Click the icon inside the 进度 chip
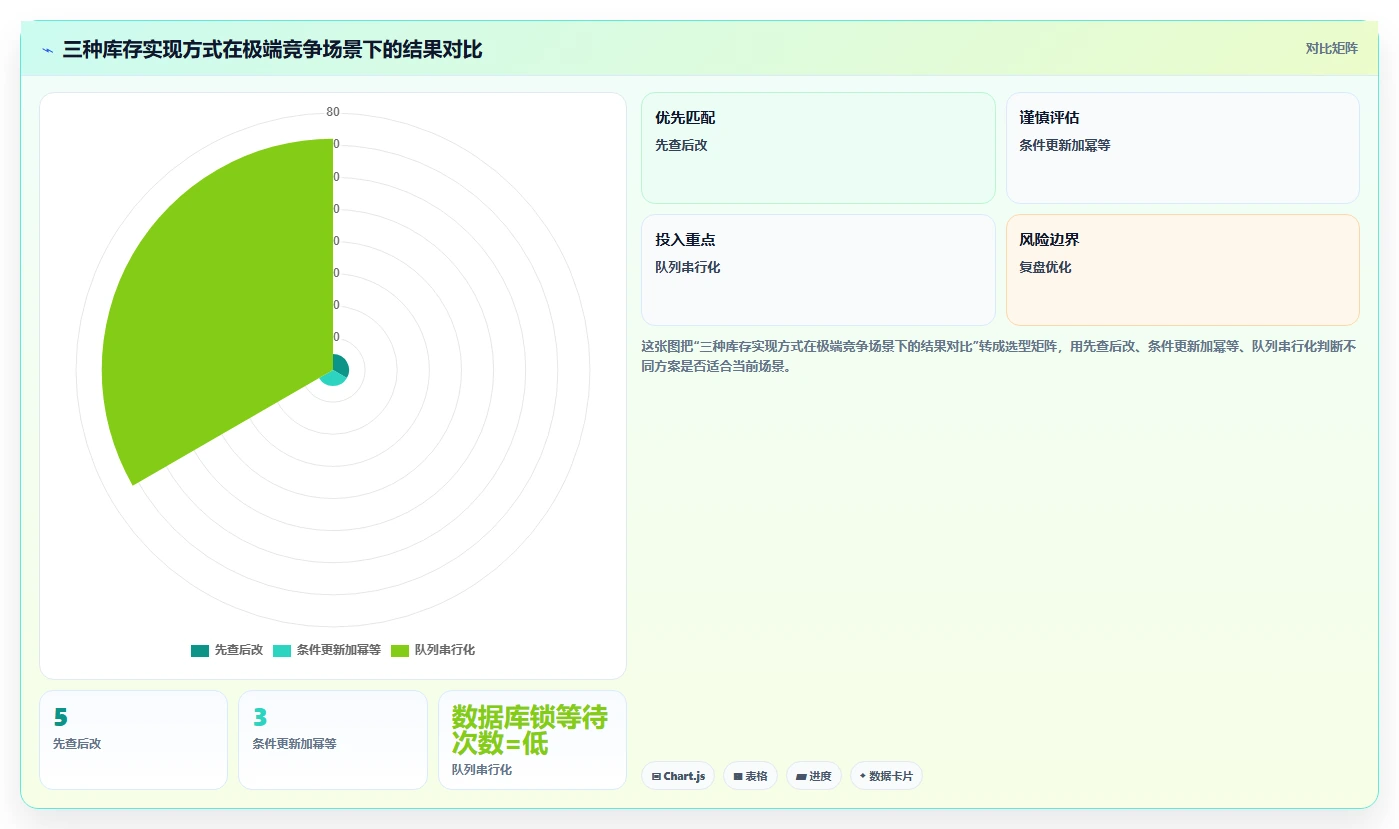This screenshot has width=1399, height=829. 801,776
